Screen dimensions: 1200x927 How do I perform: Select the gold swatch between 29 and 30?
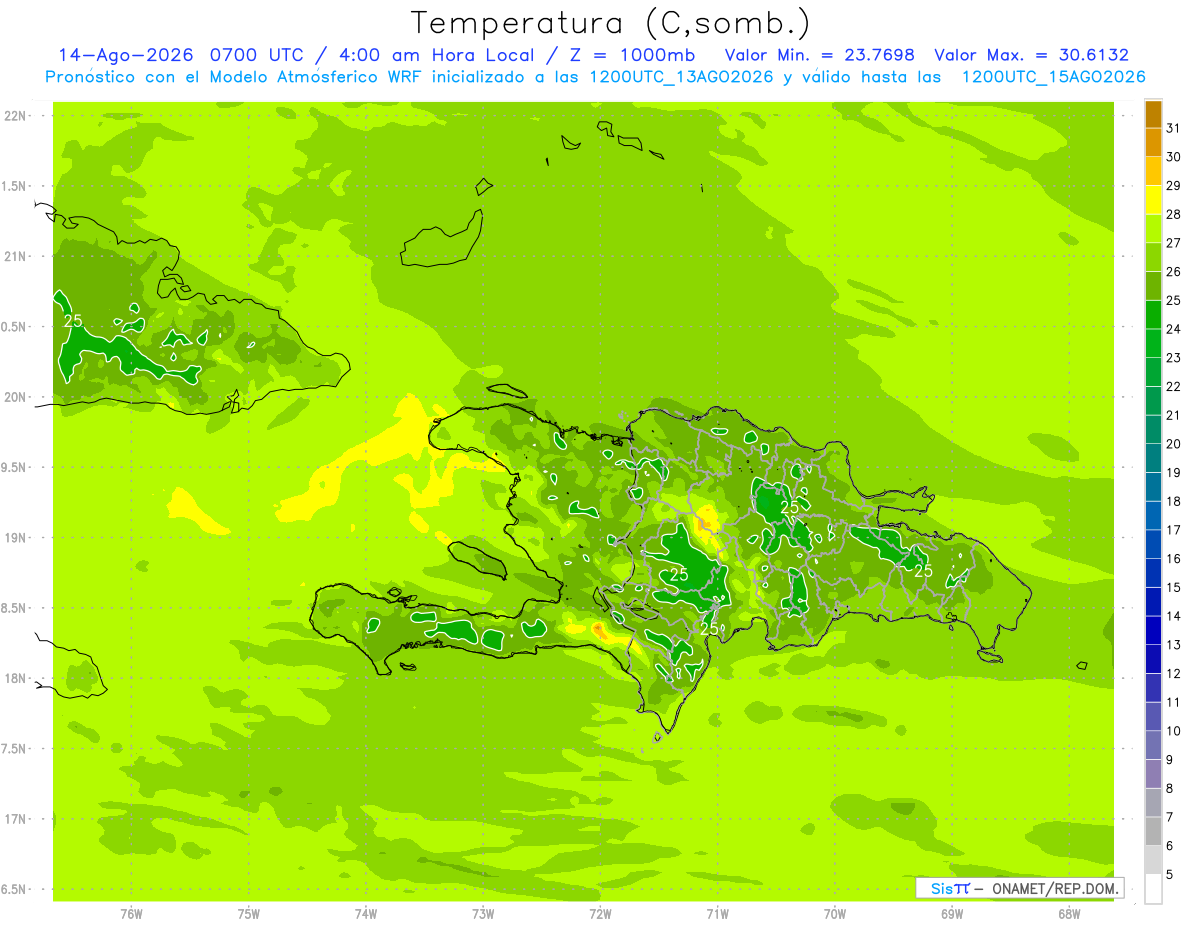(1153, 171)
